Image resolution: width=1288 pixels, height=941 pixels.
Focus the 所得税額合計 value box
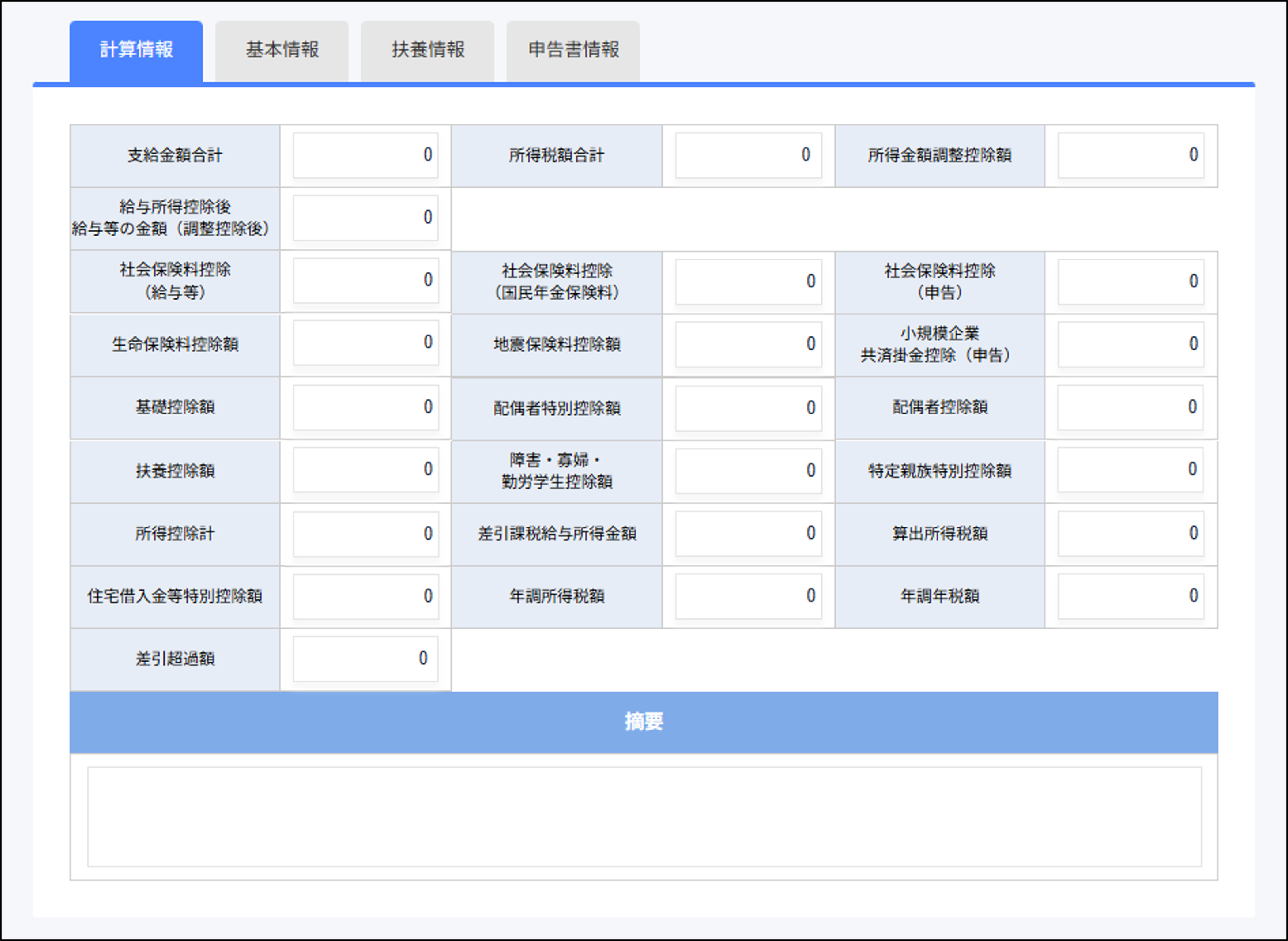click(x=748, y=155)
